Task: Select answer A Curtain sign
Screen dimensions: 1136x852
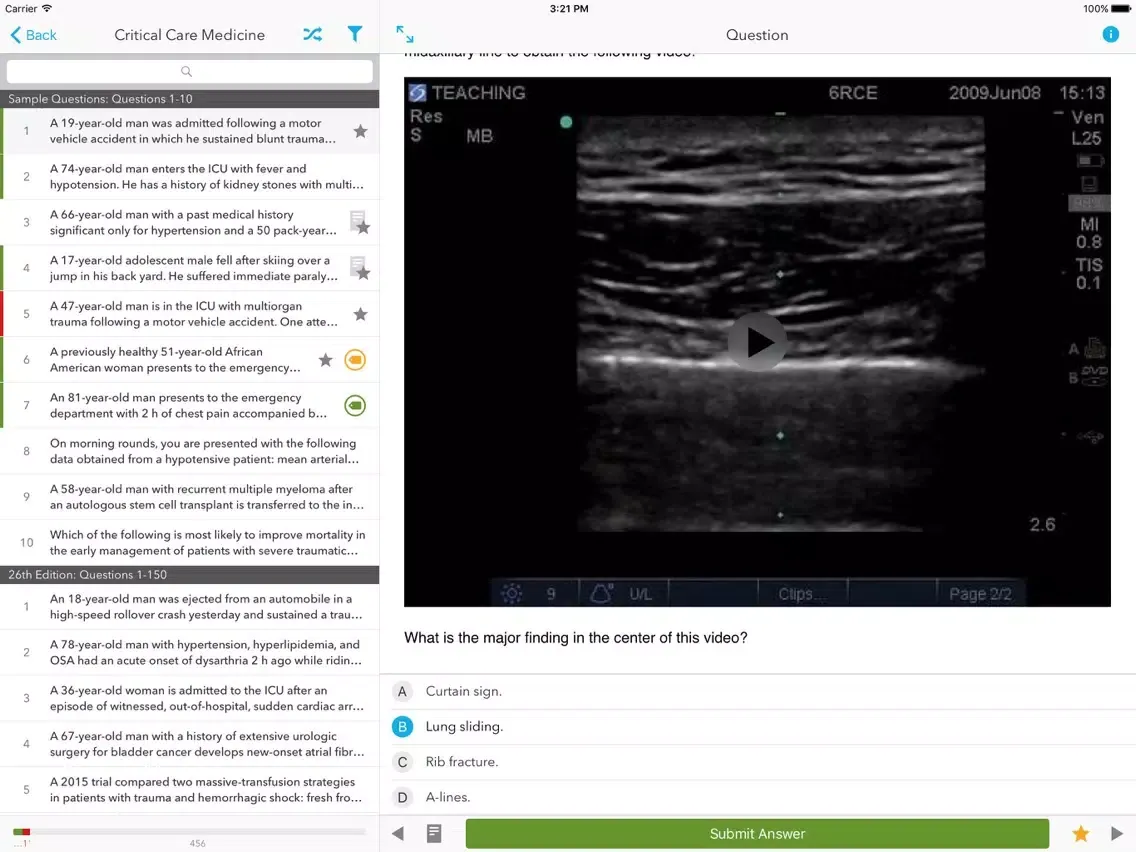Action: pos(758,691)
